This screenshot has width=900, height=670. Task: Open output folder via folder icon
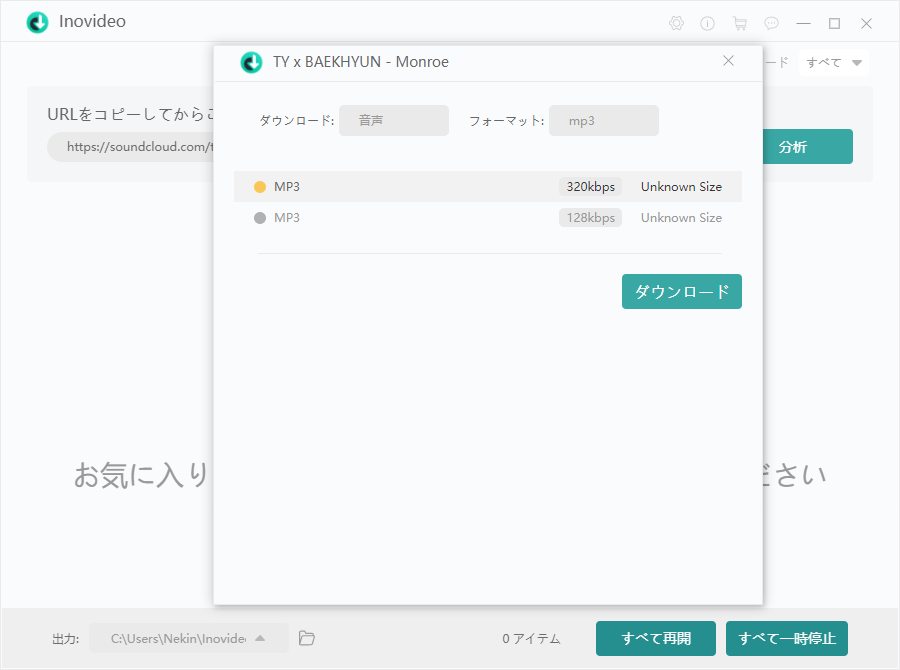[x=307, y=638]
